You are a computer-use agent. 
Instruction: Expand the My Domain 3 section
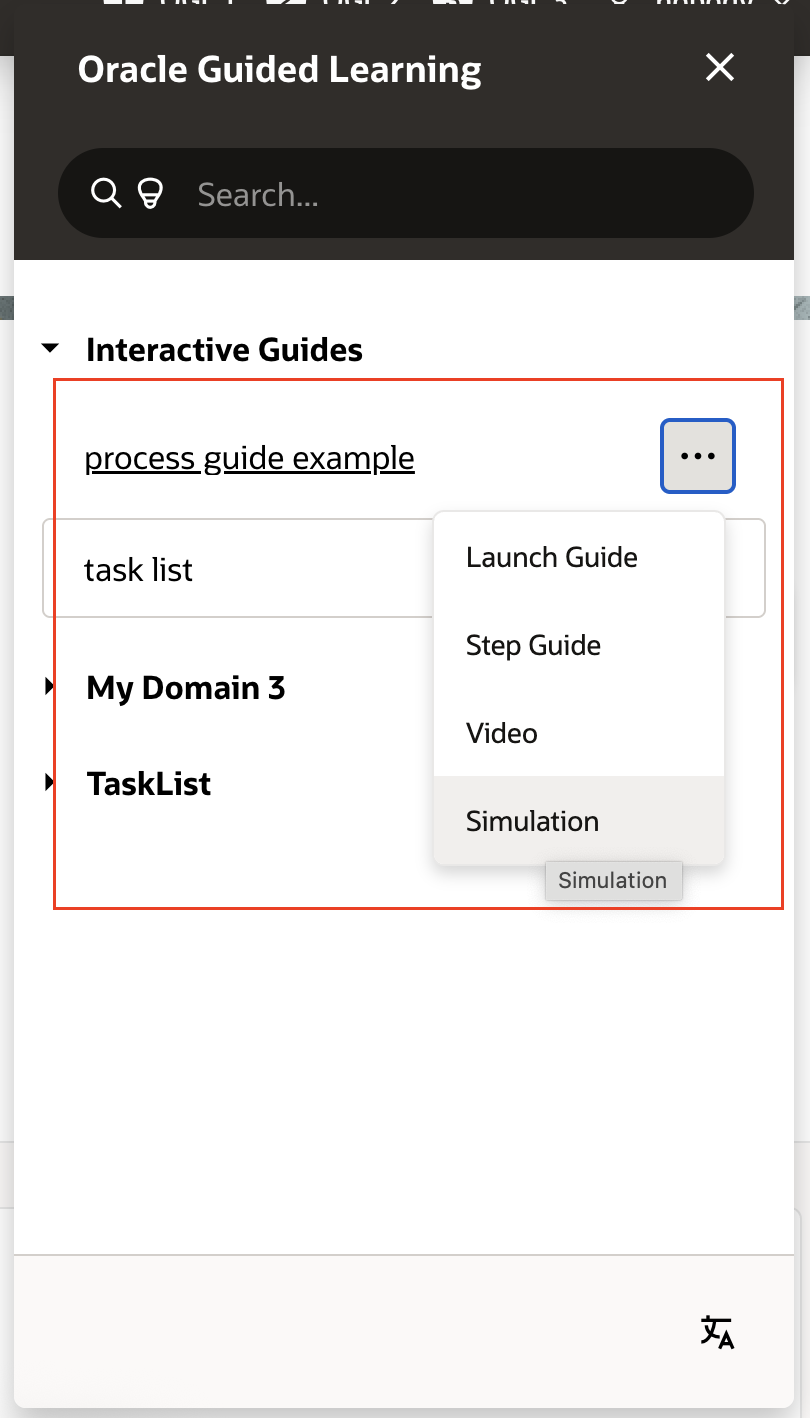[x=49, y=687]
